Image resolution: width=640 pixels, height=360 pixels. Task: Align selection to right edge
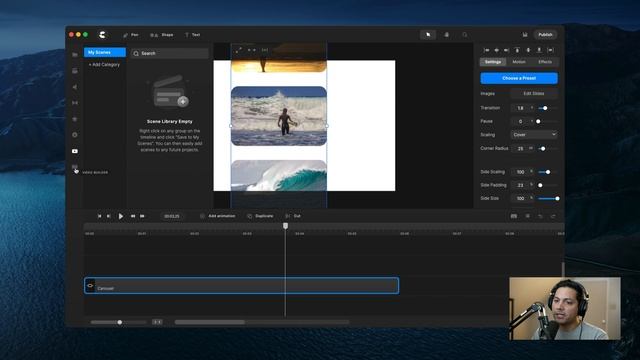point(507,50)
